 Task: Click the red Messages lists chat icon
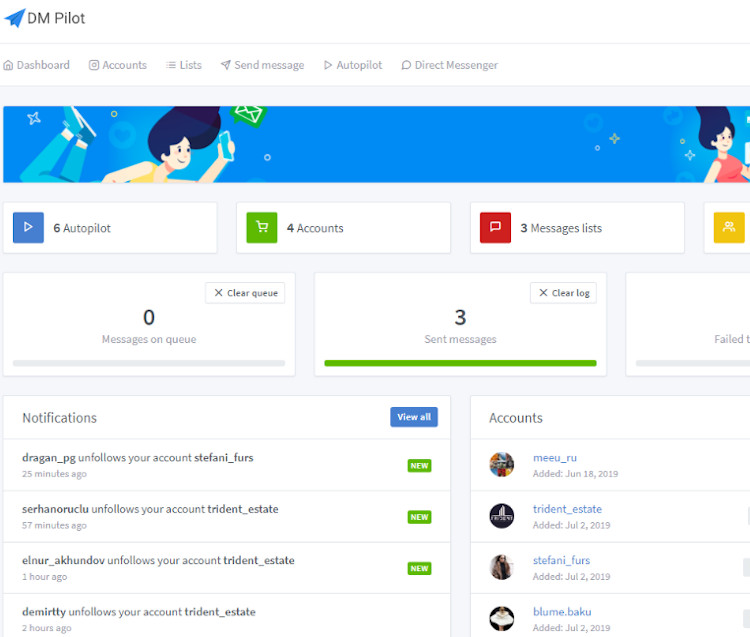tap(496, 228)
